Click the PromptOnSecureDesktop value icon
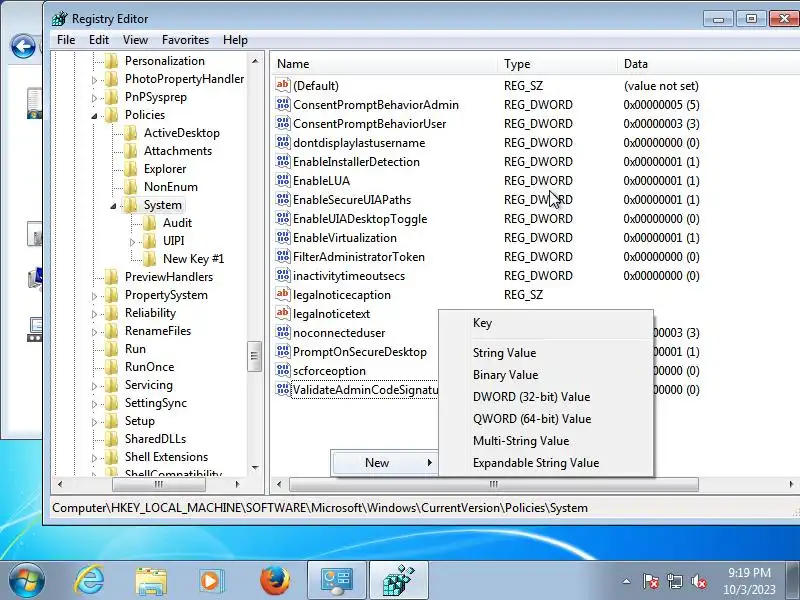 [283, 351]
